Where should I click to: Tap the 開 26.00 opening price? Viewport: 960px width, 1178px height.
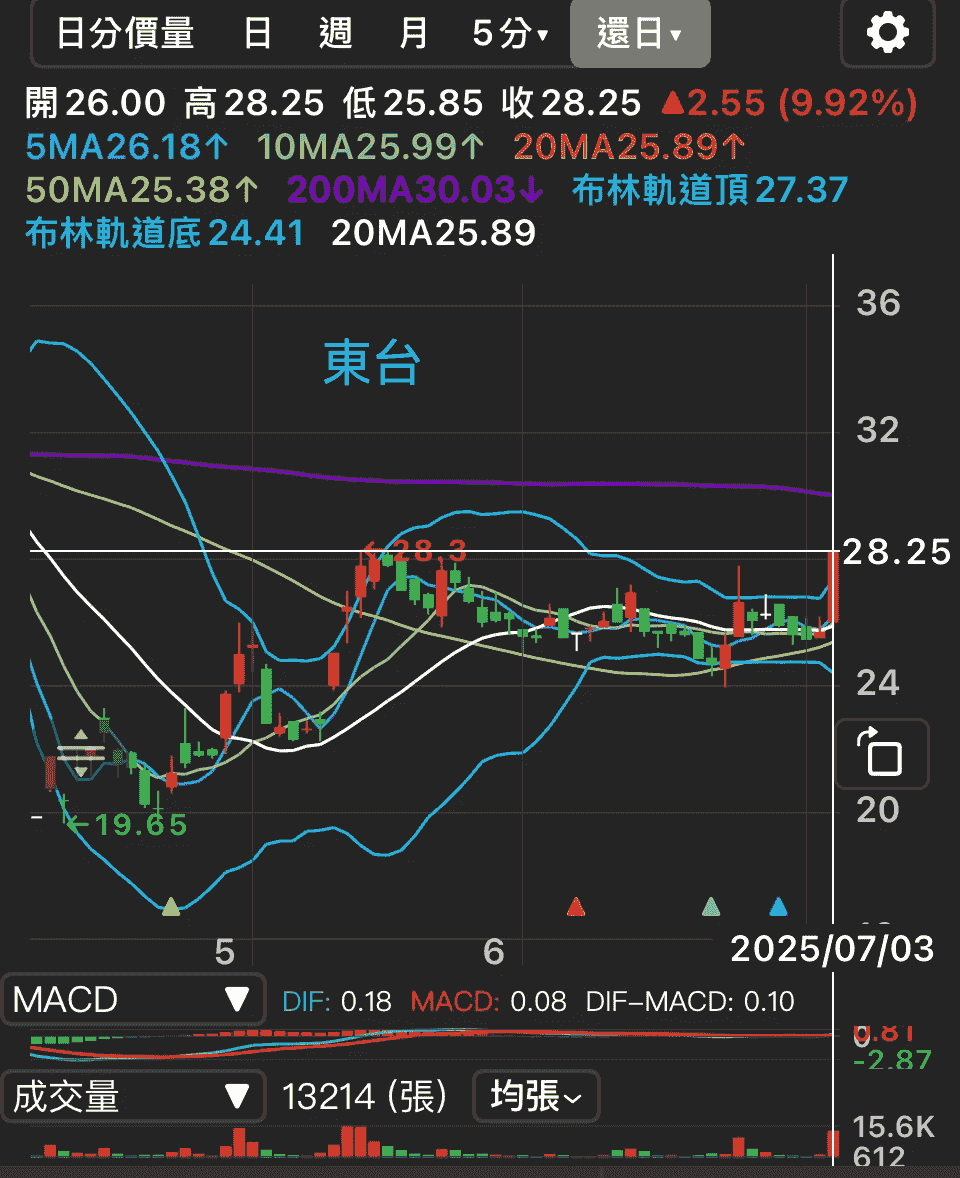pyautogui.click(x=95, y=103)
